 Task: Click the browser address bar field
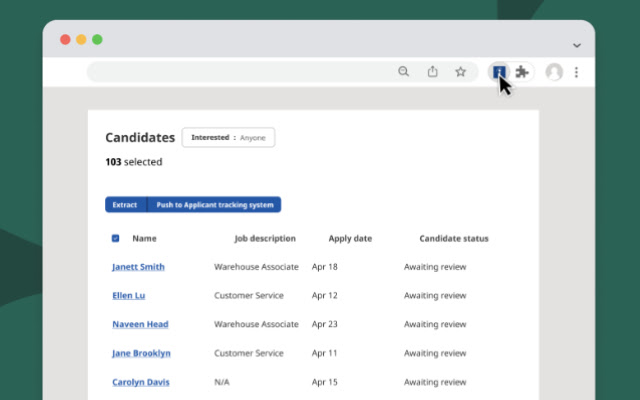(x=239, y=72)
